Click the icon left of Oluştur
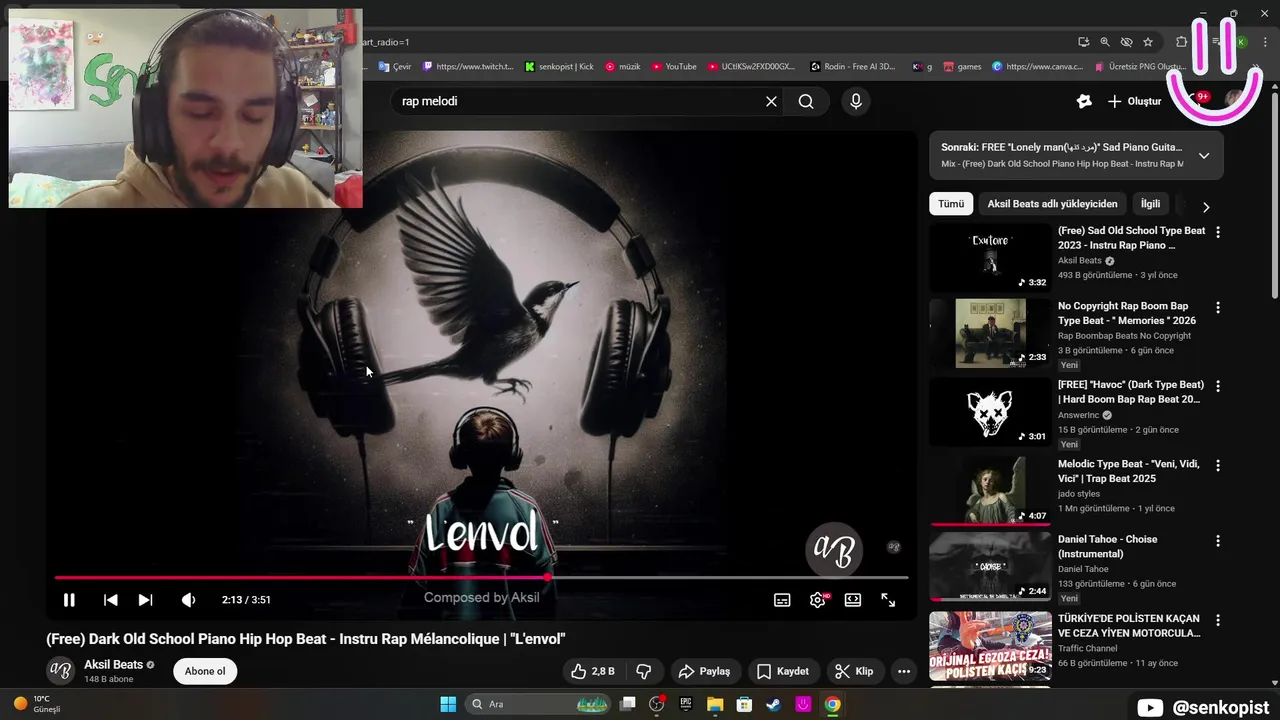The width and height of the screenshot is (1280, 720). pyautogui.click(x=1084, y=101)
